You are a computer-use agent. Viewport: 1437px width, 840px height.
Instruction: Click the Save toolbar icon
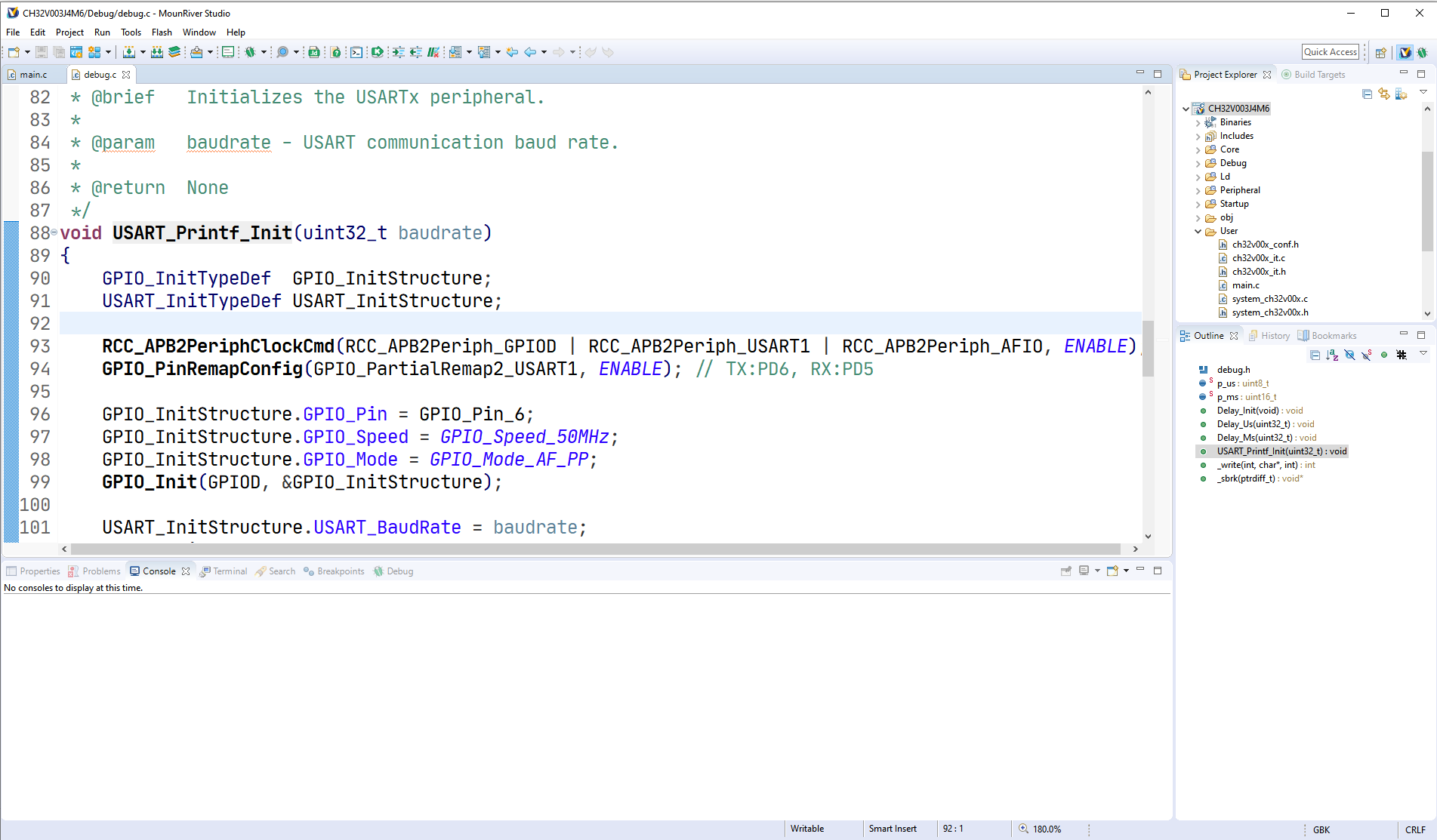coord(42,52)
